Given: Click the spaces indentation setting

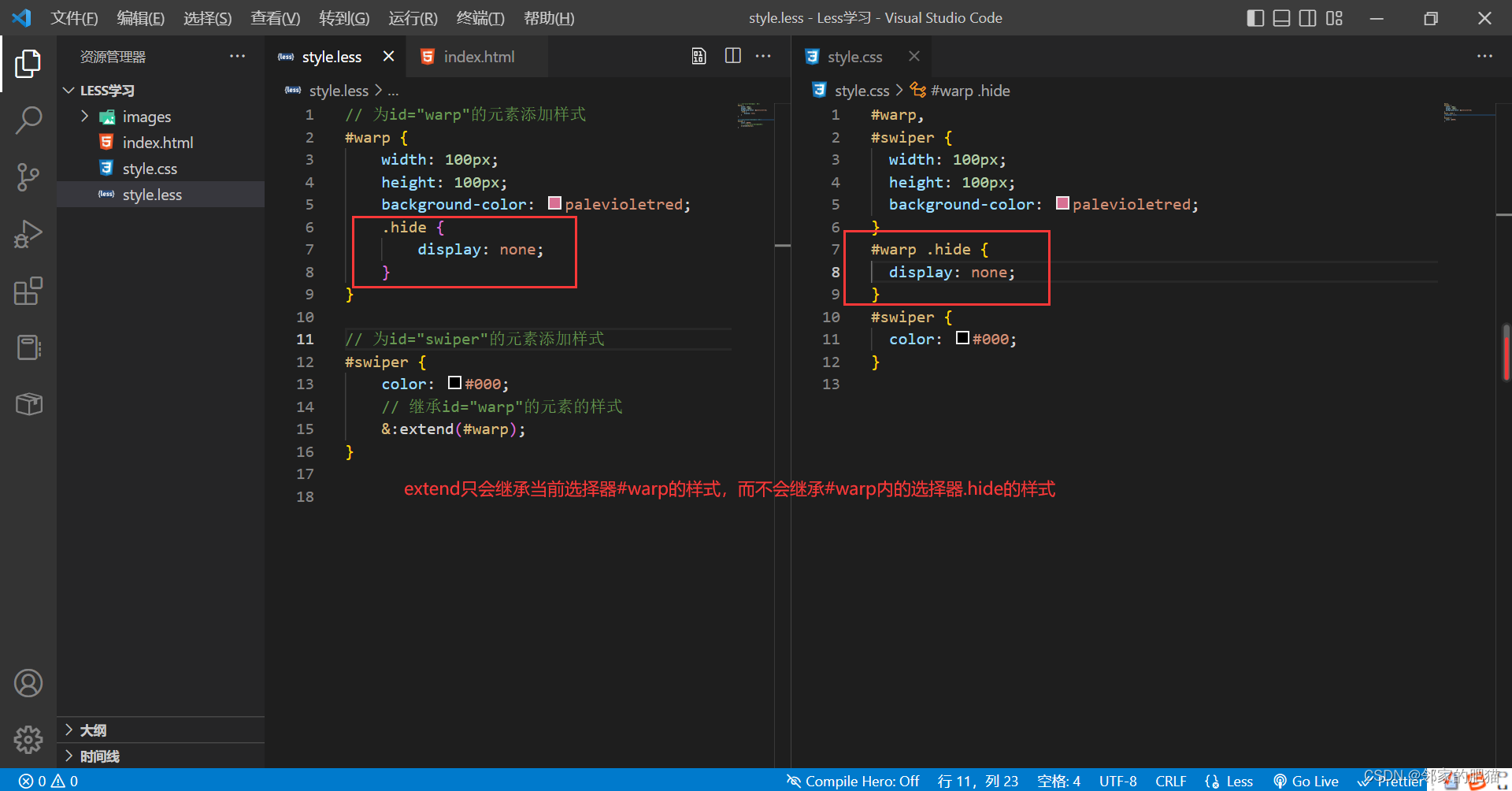Looking at the screenshot, I should click(1058, 781).
